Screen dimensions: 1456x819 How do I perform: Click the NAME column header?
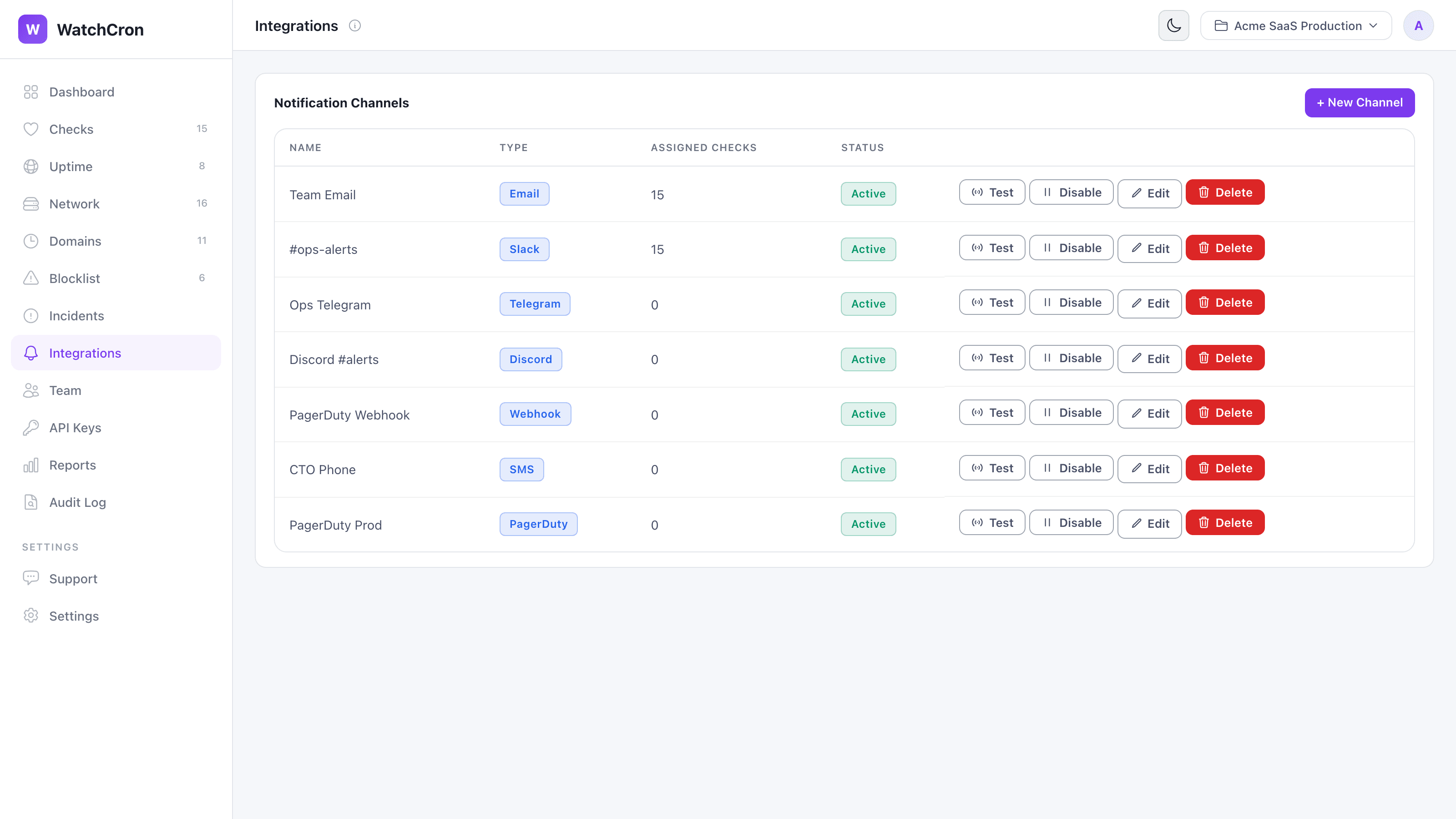tap(305, 147)
